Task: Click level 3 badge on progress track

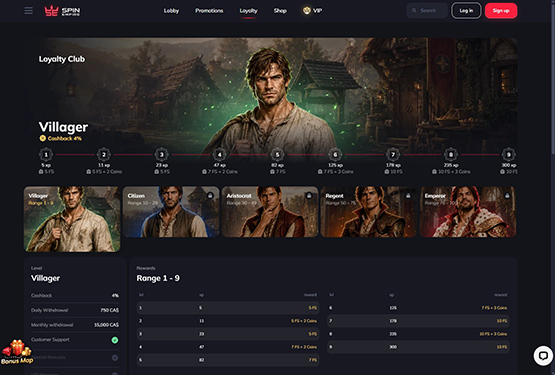Action: (161, 154)
